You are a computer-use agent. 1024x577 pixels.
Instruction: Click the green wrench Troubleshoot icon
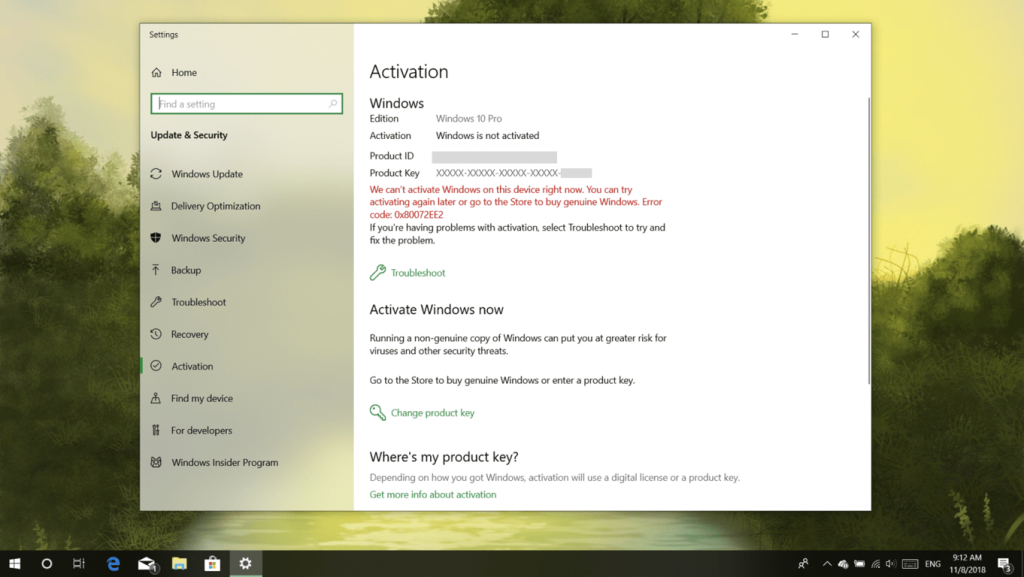pos(377,272)
